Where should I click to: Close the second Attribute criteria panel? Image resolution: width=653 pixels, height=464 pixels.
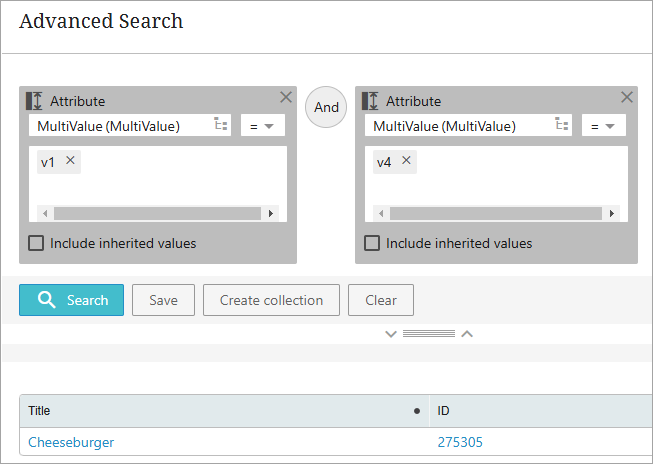tap(627, 97)
